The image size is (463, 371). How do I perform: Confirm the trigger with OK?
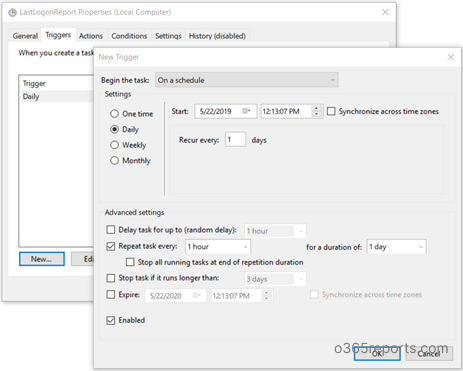click(377, 353)
